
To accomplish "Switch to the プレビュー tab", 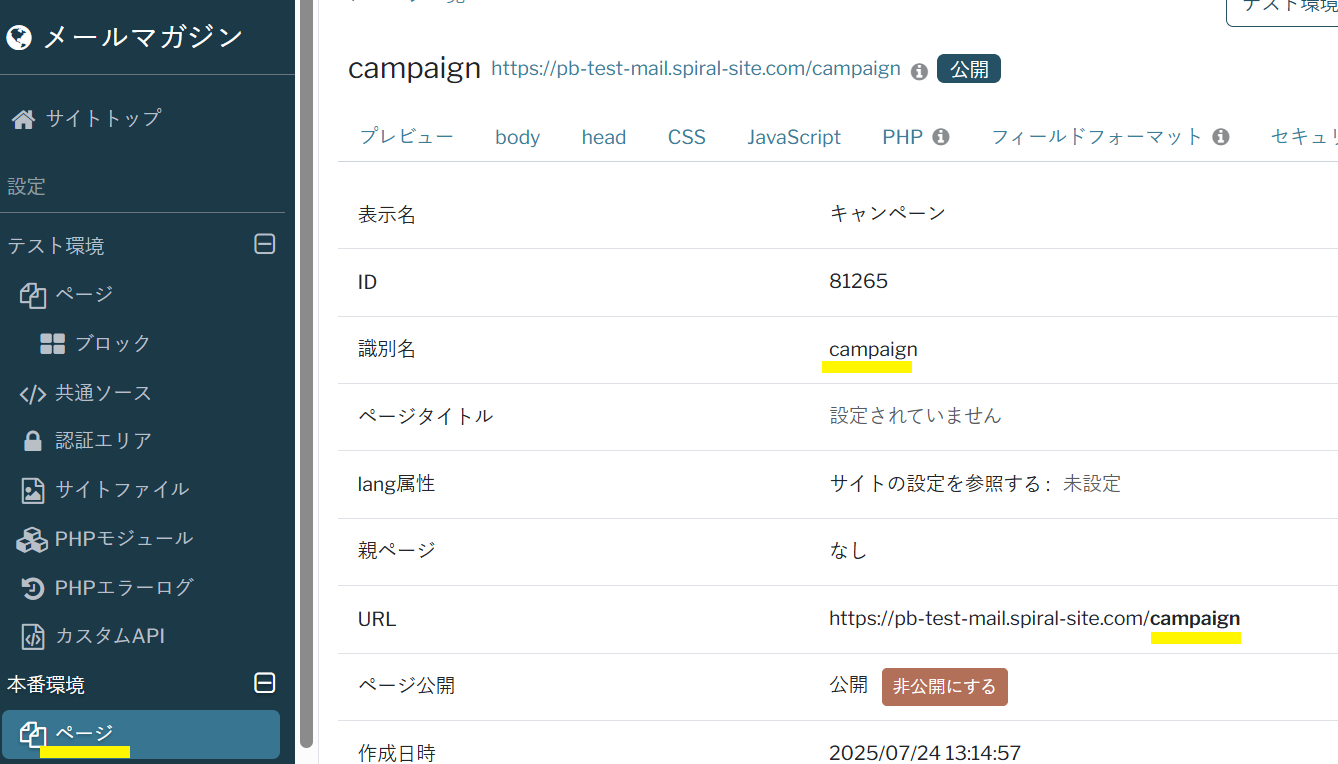I will (406, 137).
